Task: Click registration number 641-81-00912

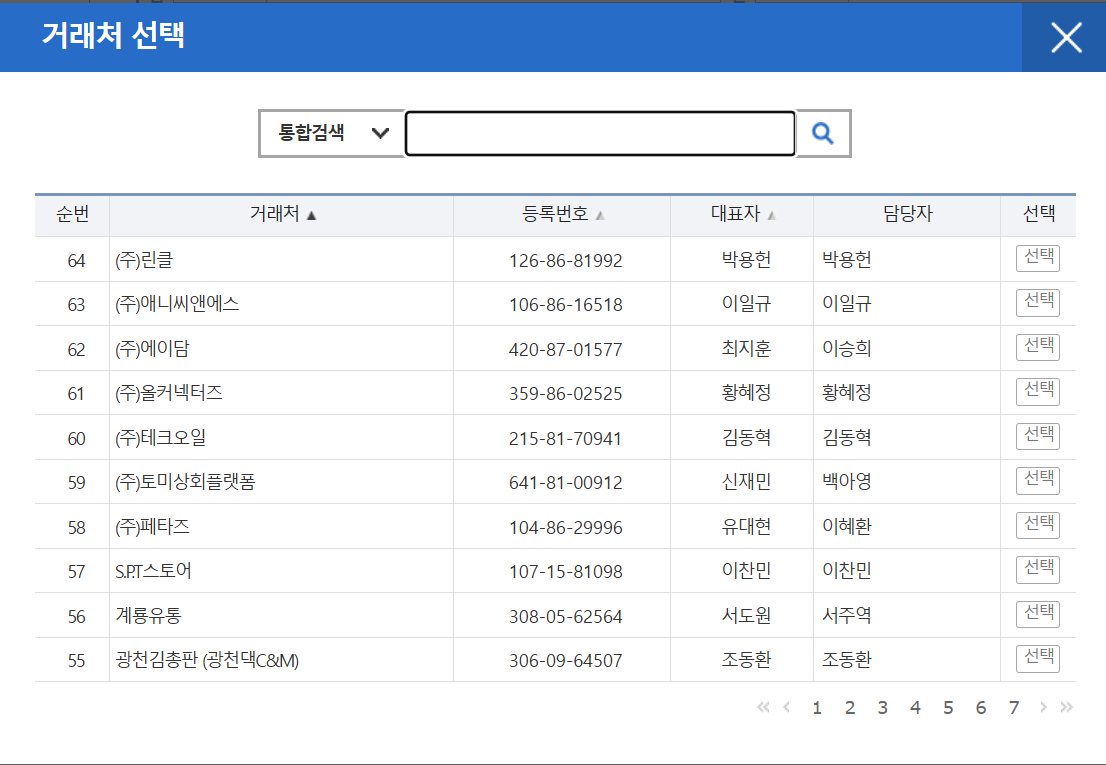Action: tap(566, 482)
